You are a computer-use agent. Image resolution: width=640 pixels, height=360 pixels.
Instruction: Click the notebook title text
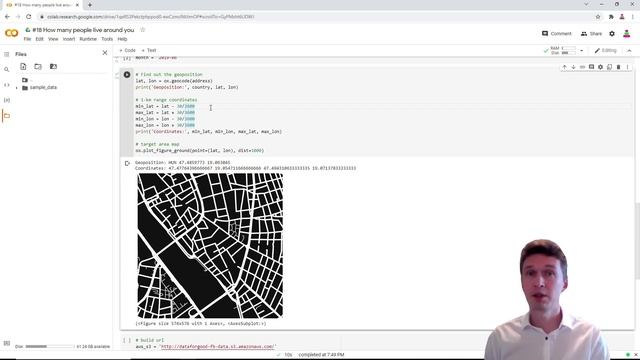pyautogui.click(x=83, y=30)
